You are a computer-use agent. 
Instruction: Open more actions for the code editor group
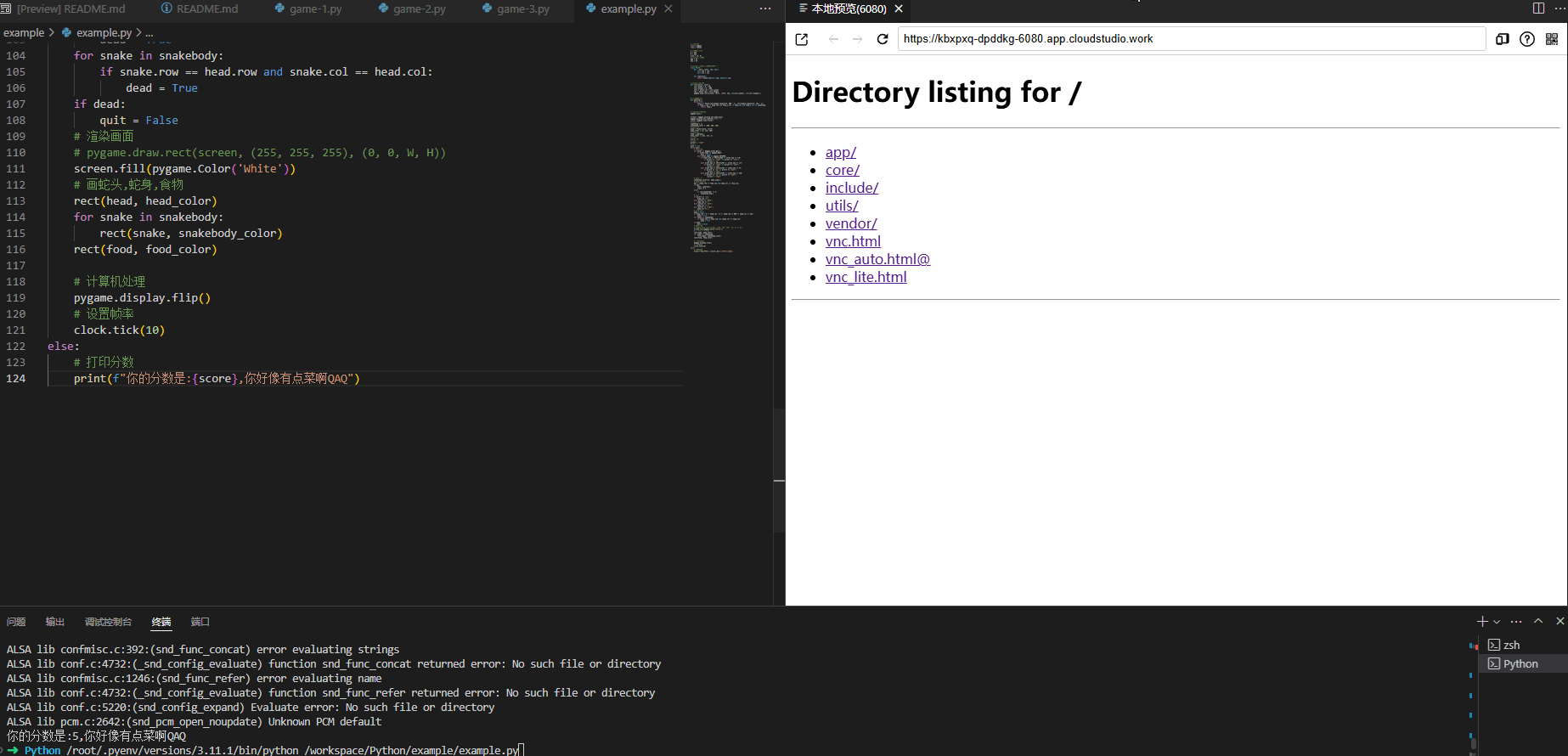[x=765, y=8]
